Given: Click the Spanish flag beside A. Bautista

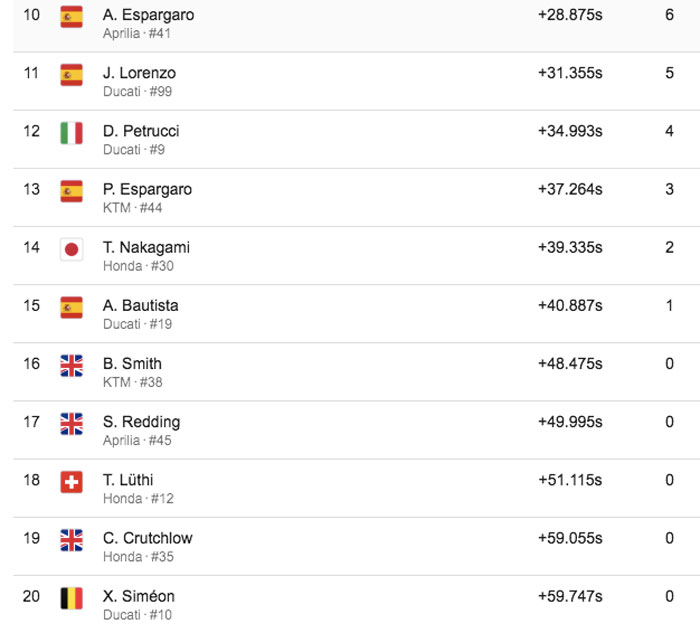Looking at the screenshot, I should point(71,308).
